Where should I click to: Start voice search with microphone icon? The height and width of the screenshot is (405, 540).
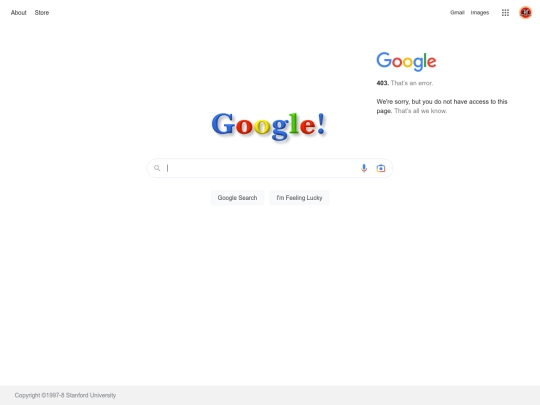click(x=364, y=168)
